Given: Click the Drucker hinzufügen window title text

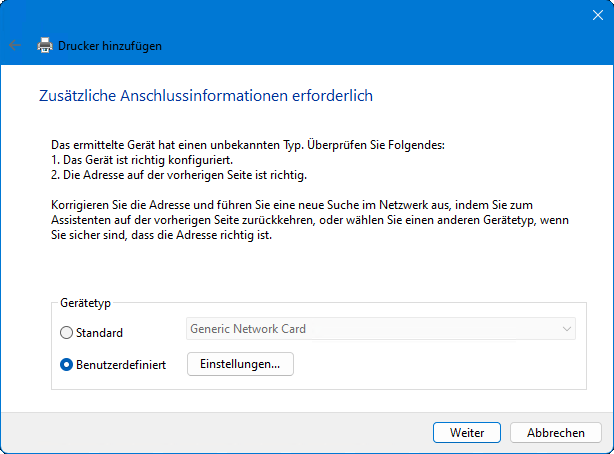Looking at the screenshot, I should pos(110,45).
